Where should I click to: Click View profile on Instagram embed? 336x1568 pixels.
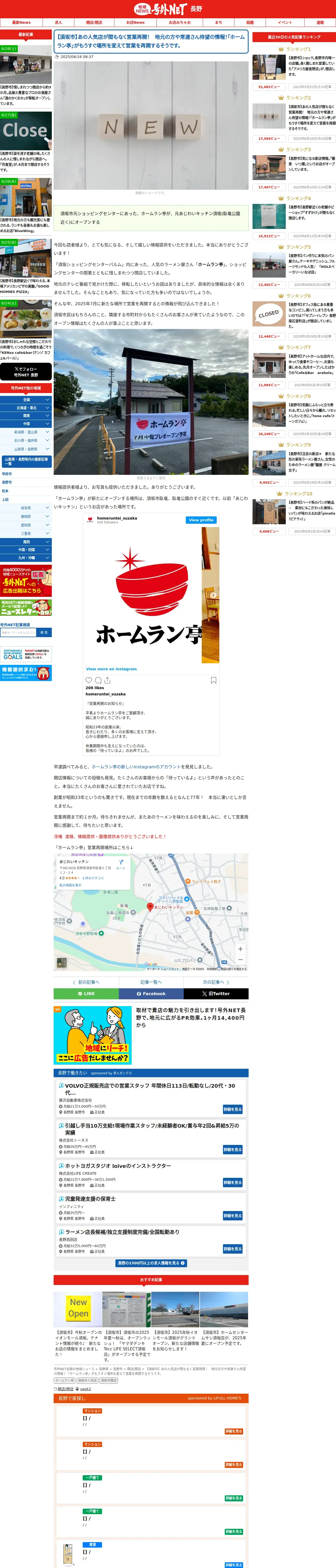tap(201, 520)
